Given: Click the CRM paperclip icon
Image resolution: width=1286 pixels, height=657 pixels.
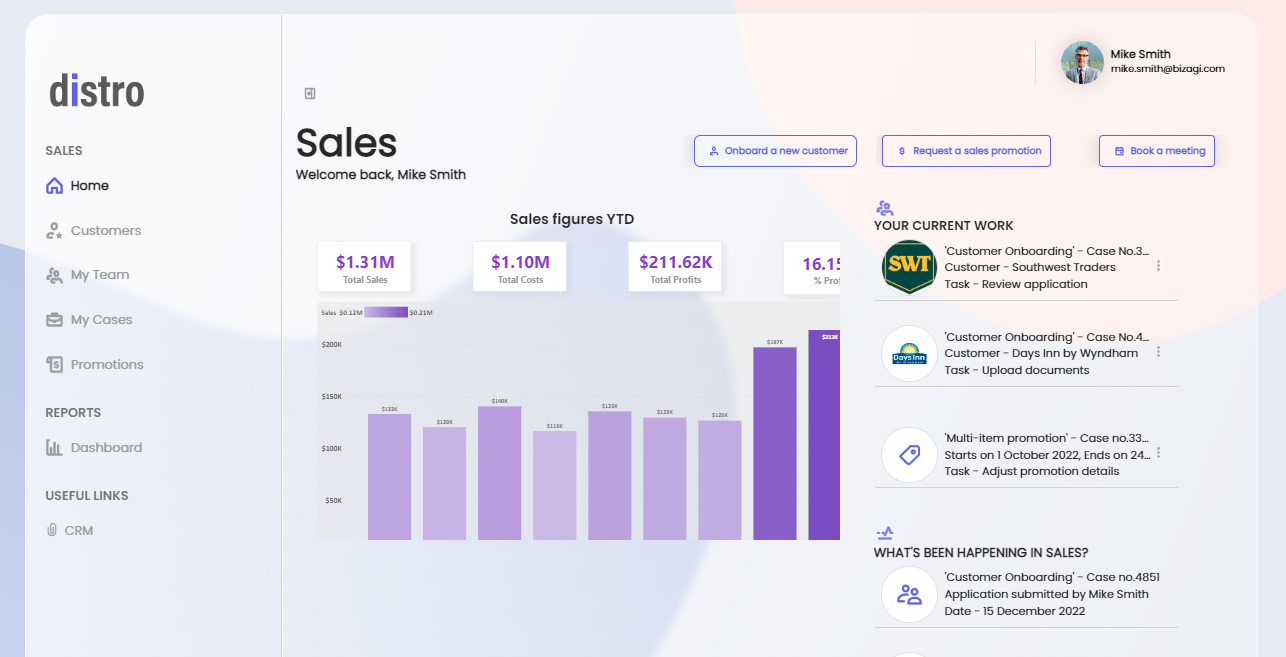Looking at the screenshot, I should point(52,530).
